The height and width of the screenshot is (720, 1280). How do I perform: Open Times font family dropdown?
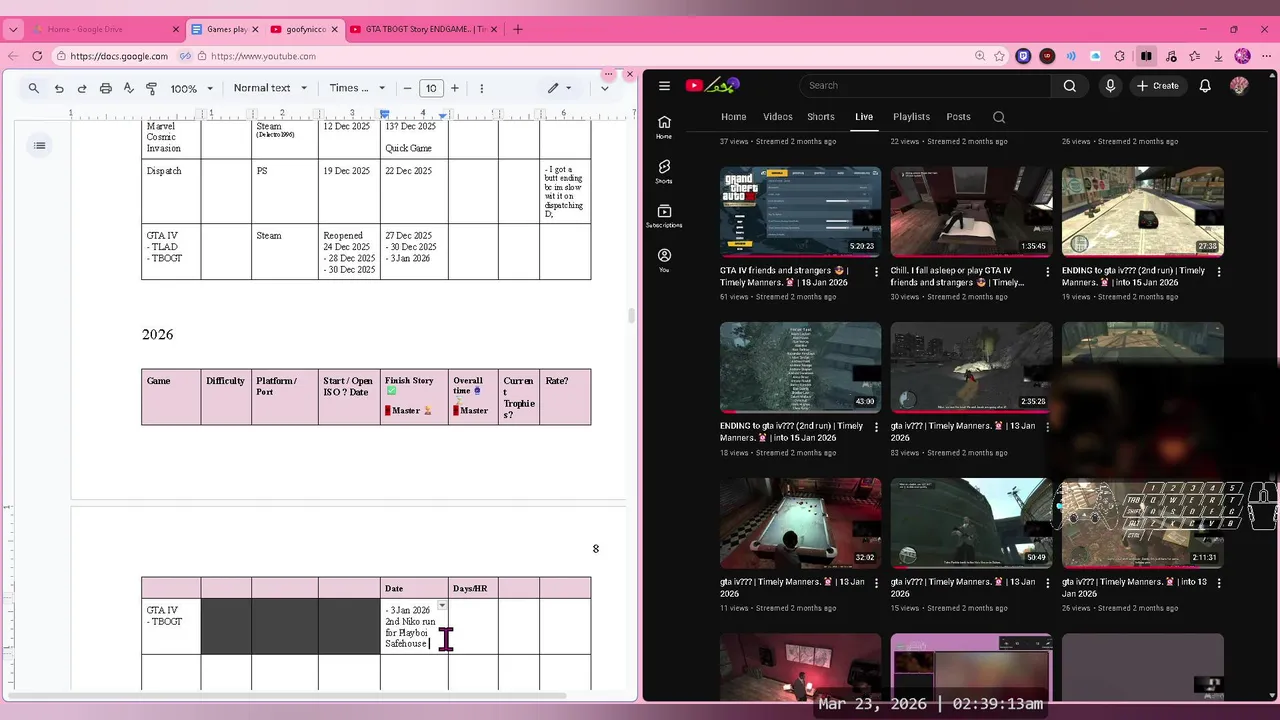click(x=355, y=88)
